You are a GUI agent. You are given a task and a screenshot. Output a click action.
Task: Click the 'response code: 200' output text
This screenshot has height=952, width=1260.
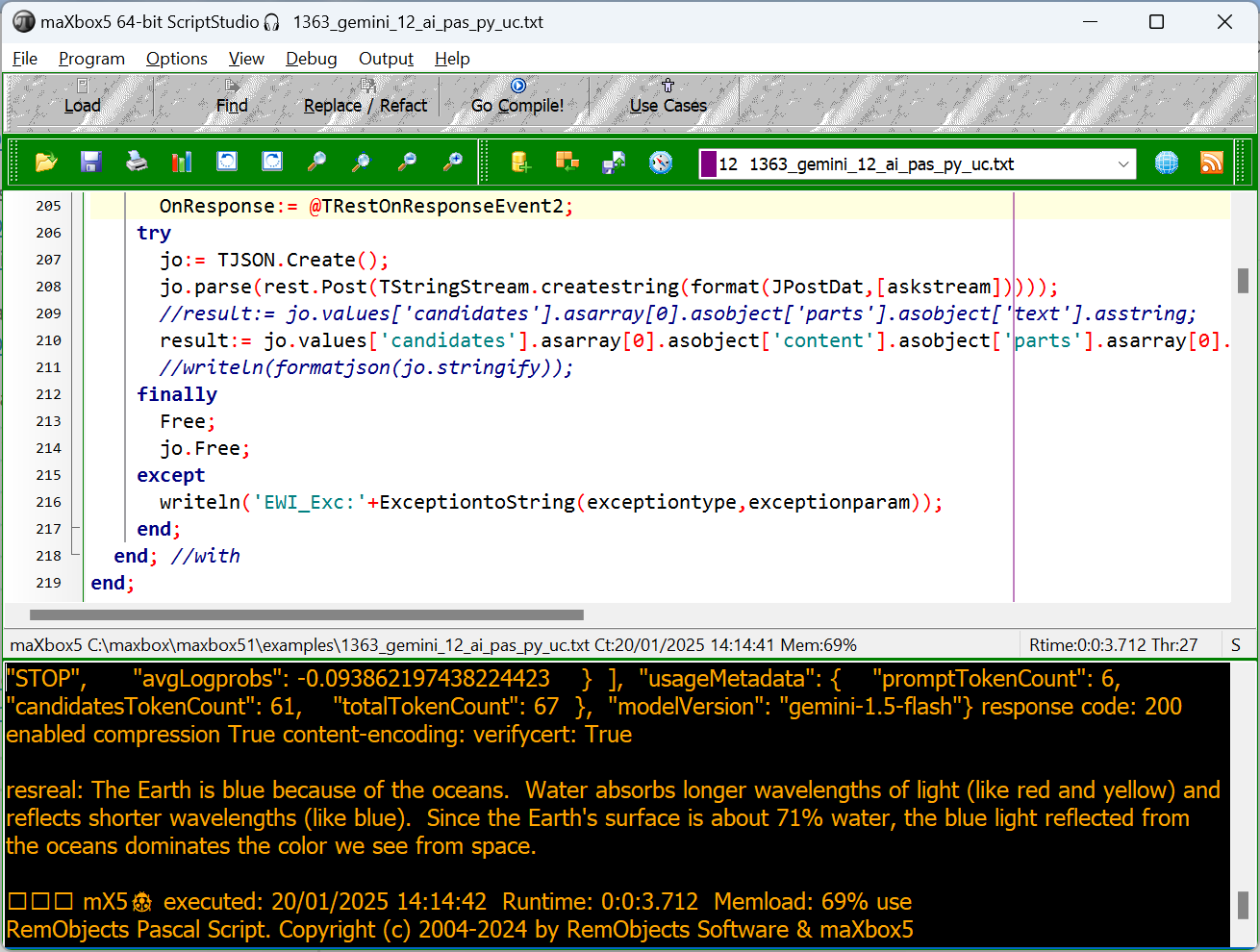click(1081, 707)
